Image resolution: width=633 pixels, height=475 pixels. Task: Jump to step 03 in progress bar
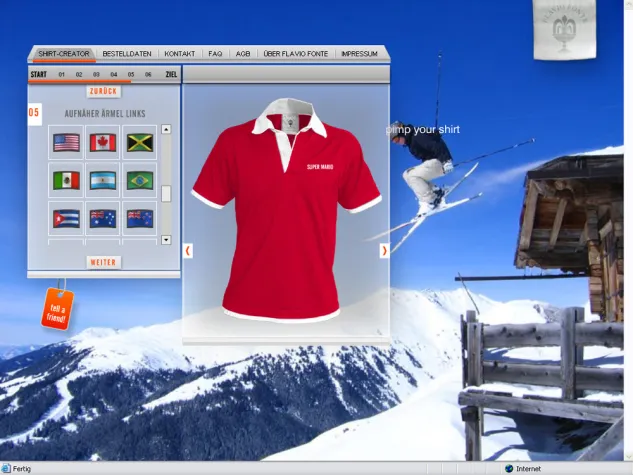96,74
